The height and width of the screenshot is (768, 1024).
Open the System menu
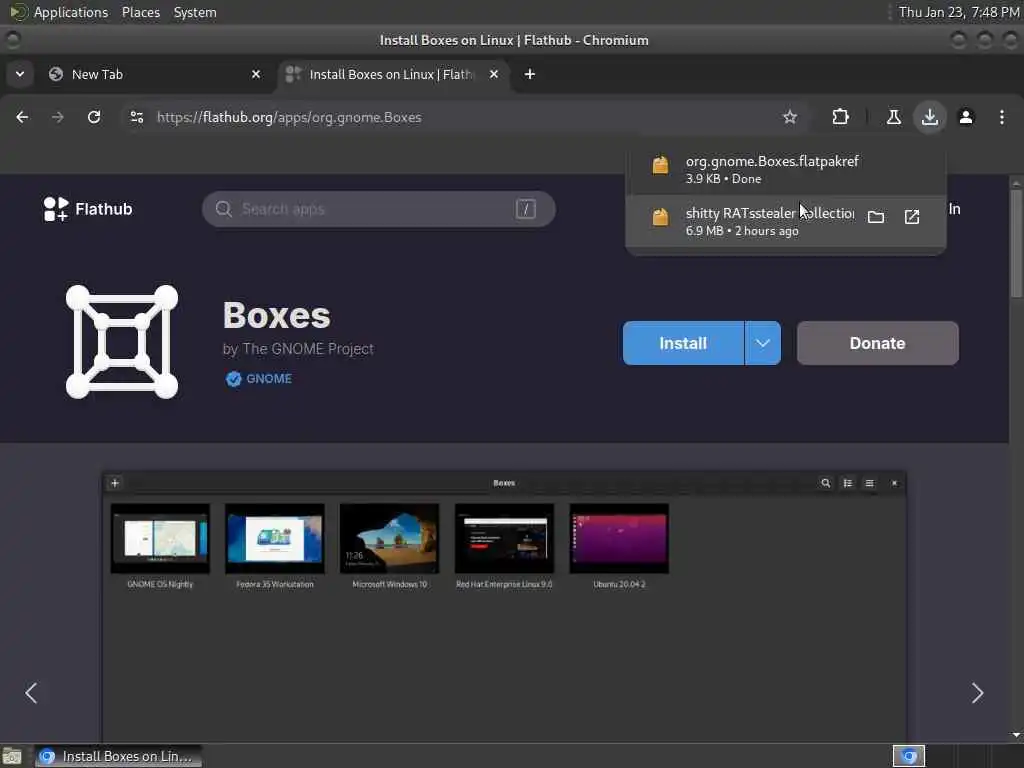[x=195, y=12]
